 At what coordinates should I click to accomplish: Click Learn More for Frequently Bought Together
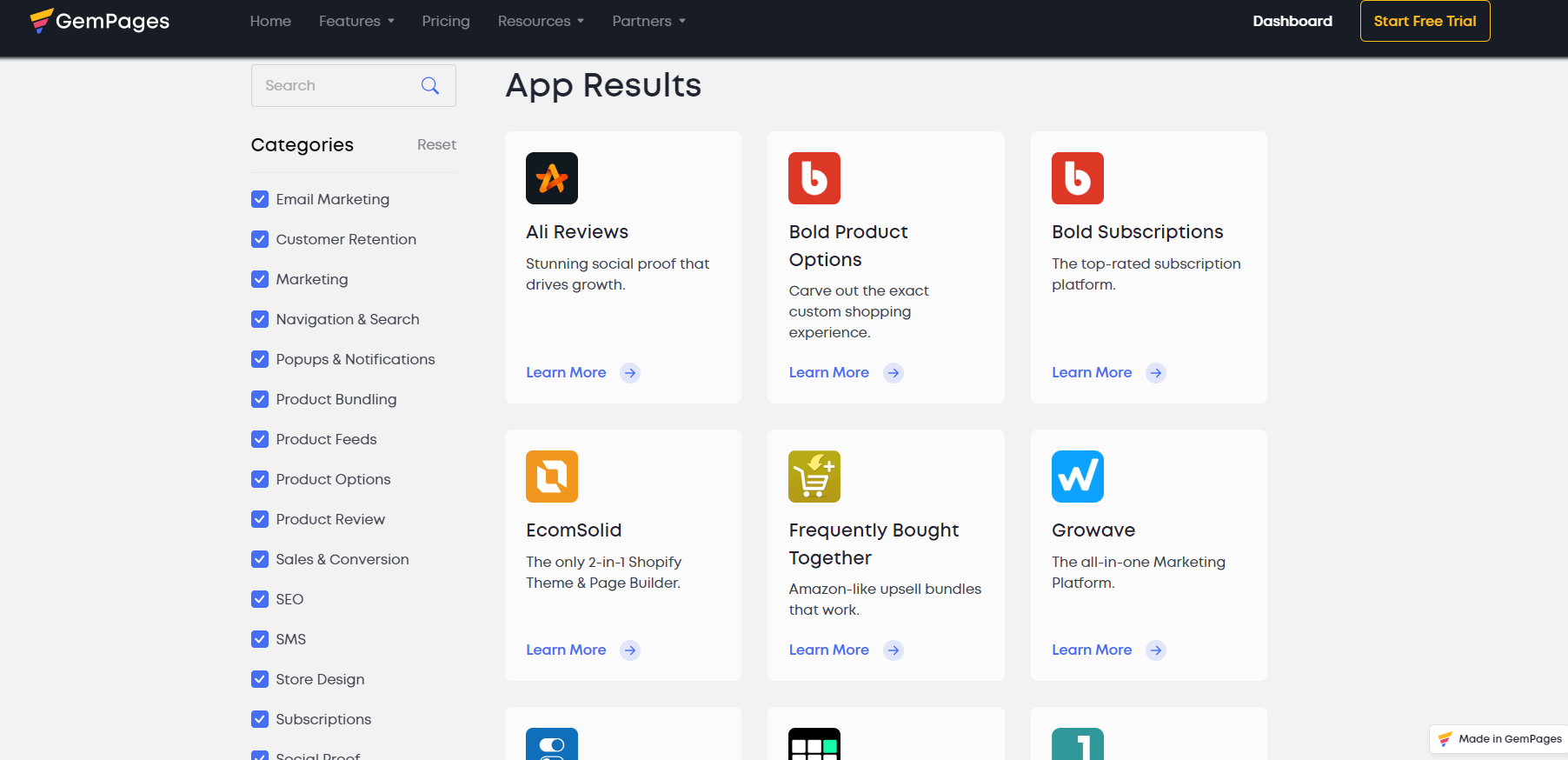tap(829, 650)
